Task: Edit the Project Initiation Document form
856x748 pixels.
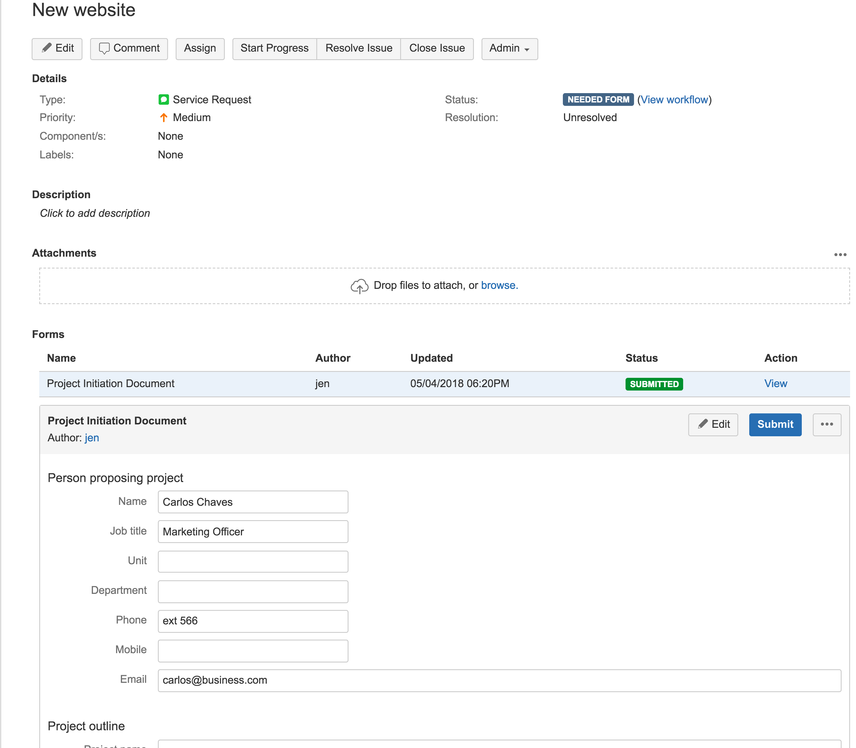Action: tap(713, 425)
